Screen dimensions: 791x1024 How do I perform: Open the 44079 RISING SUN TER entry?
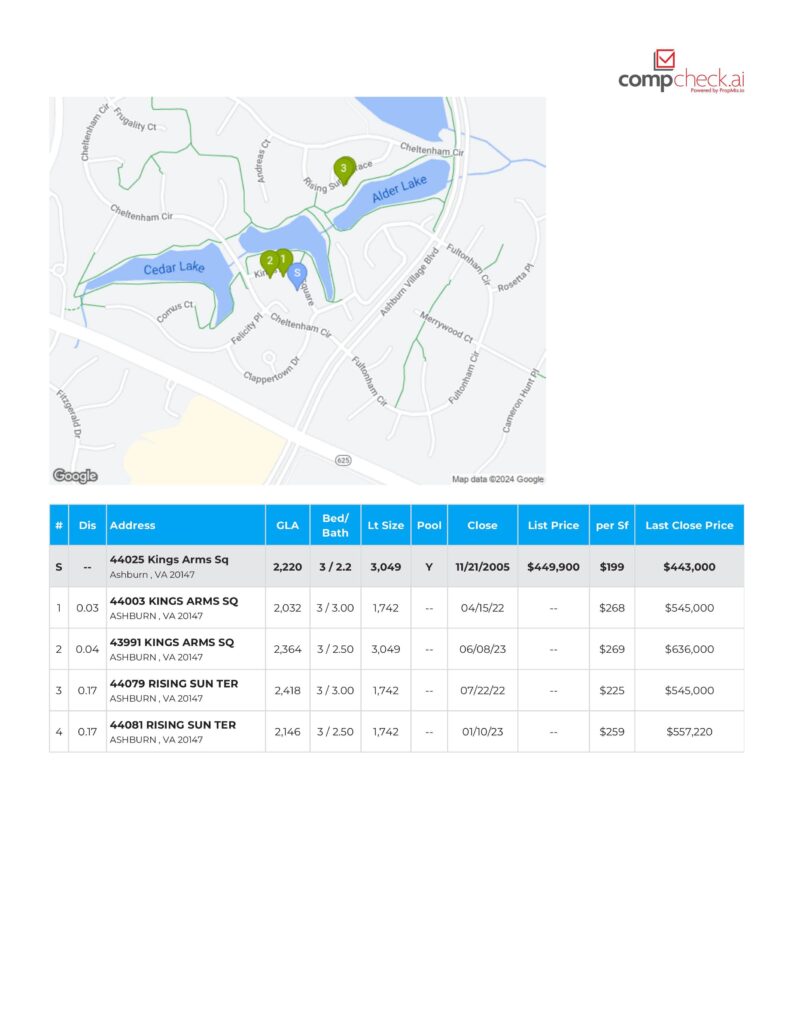(x=173, y=684)
